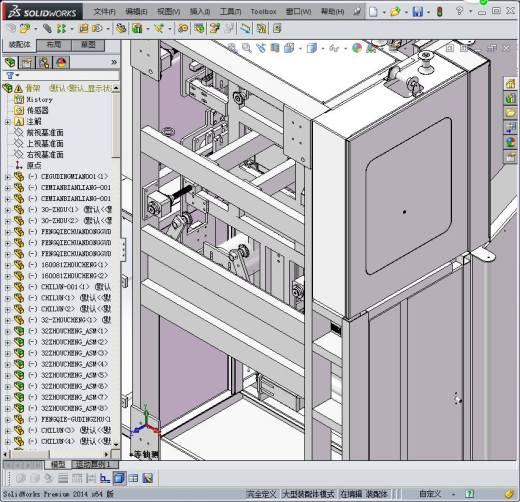Image resolution: width=520 pixels, height=502 pixels.
Task: Click right arrow of tree horizontal scrollbar
Action: click(106, 454)
